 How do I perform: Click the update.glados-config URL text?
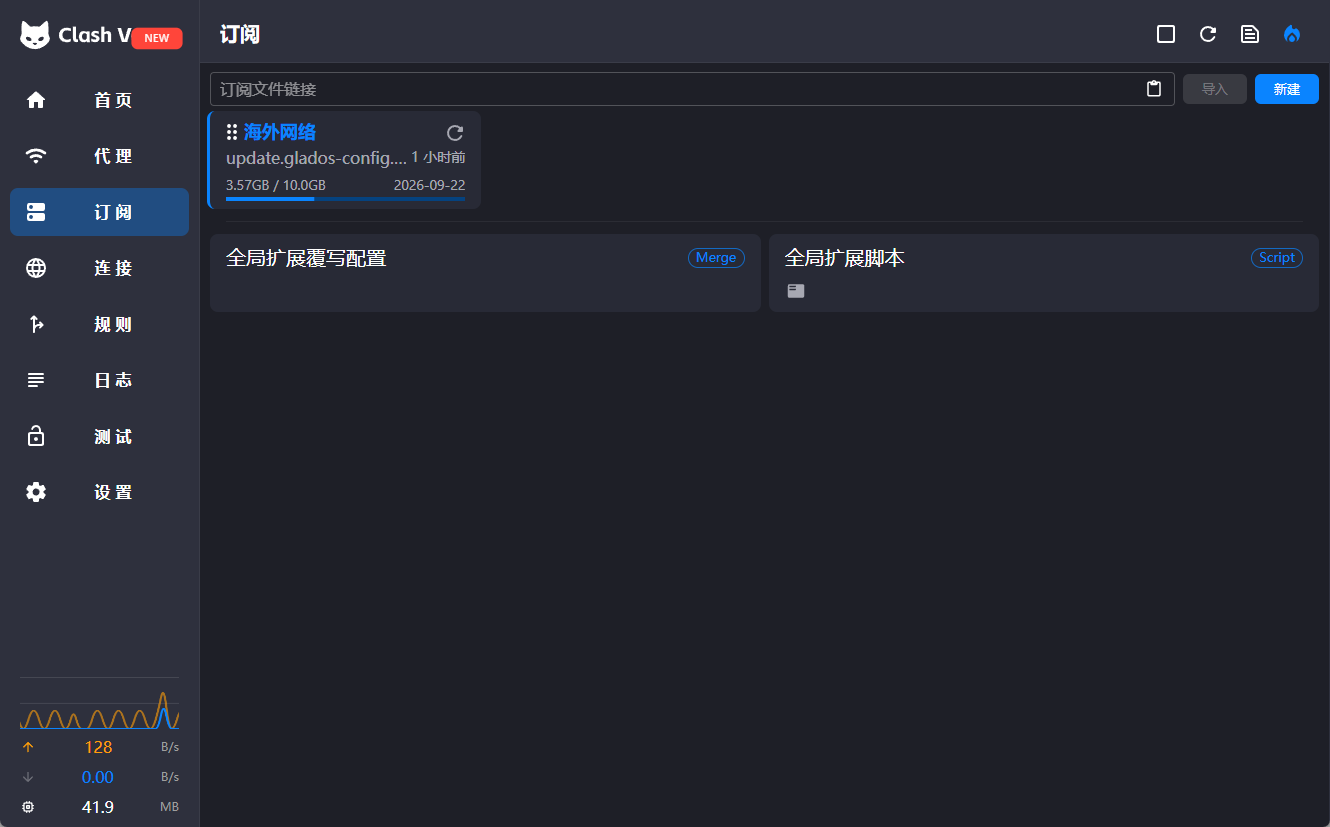pyautogui.click(x=316, y=158)
